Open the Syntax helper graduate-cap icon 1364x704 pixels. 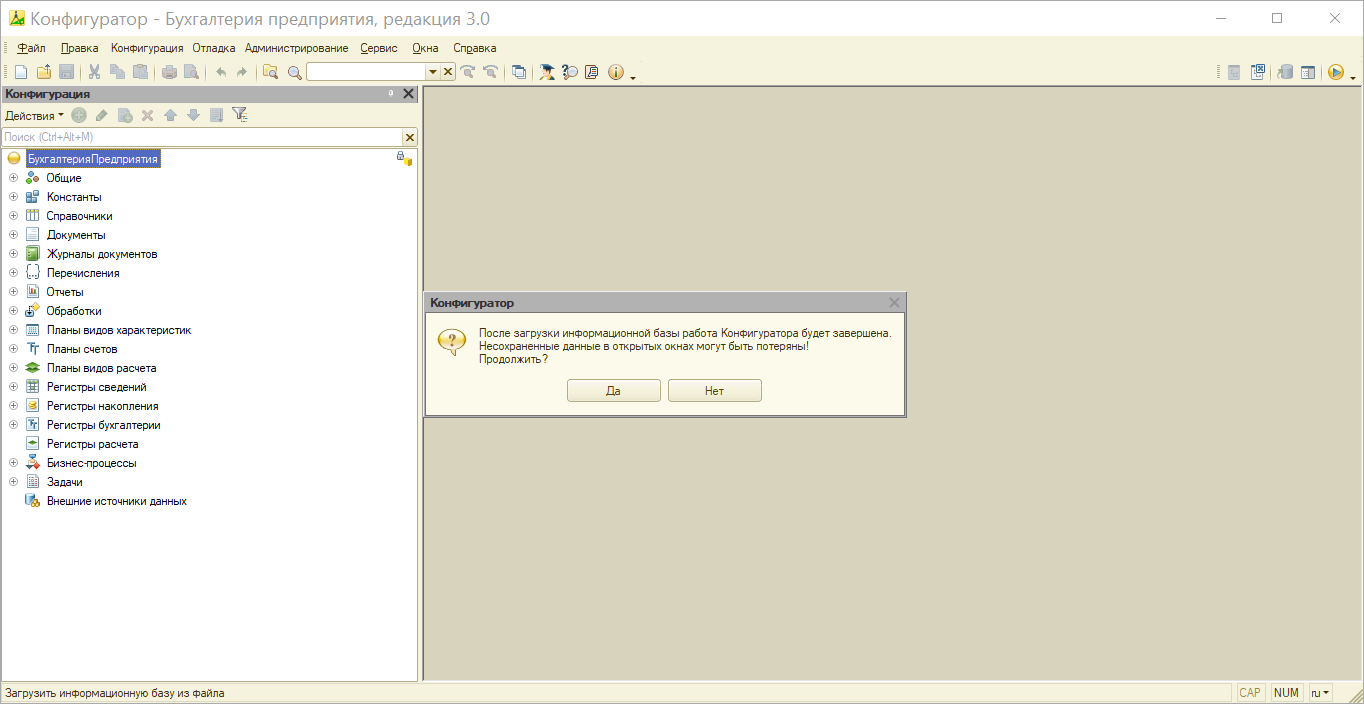point(547,72)
